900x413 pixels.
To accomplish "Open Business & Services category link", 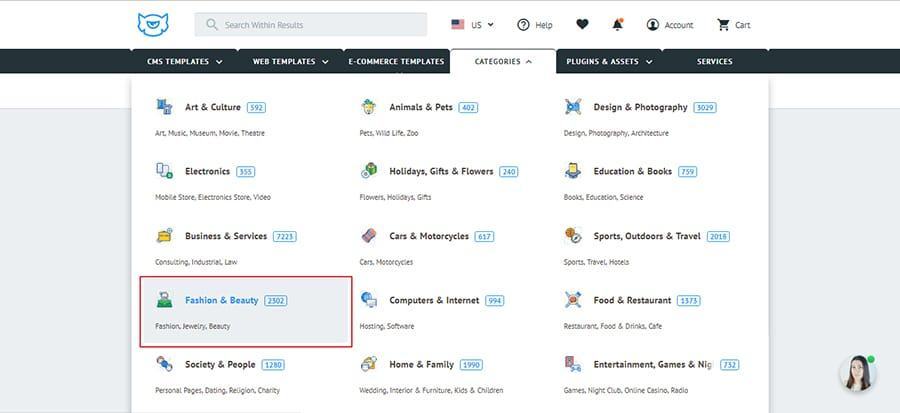I will pos(226,236).
